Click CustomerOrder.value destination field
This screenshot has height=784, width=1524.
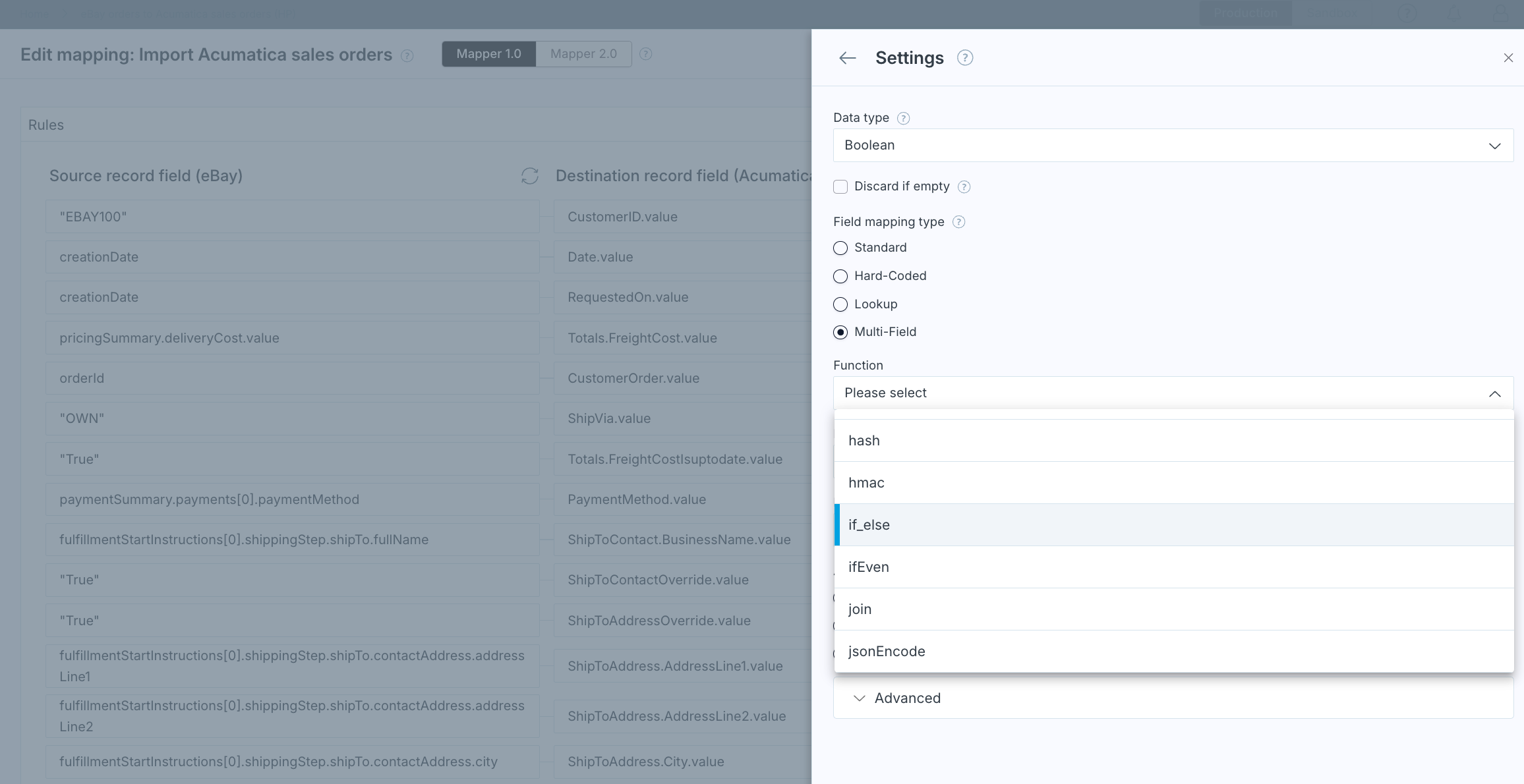683,378
